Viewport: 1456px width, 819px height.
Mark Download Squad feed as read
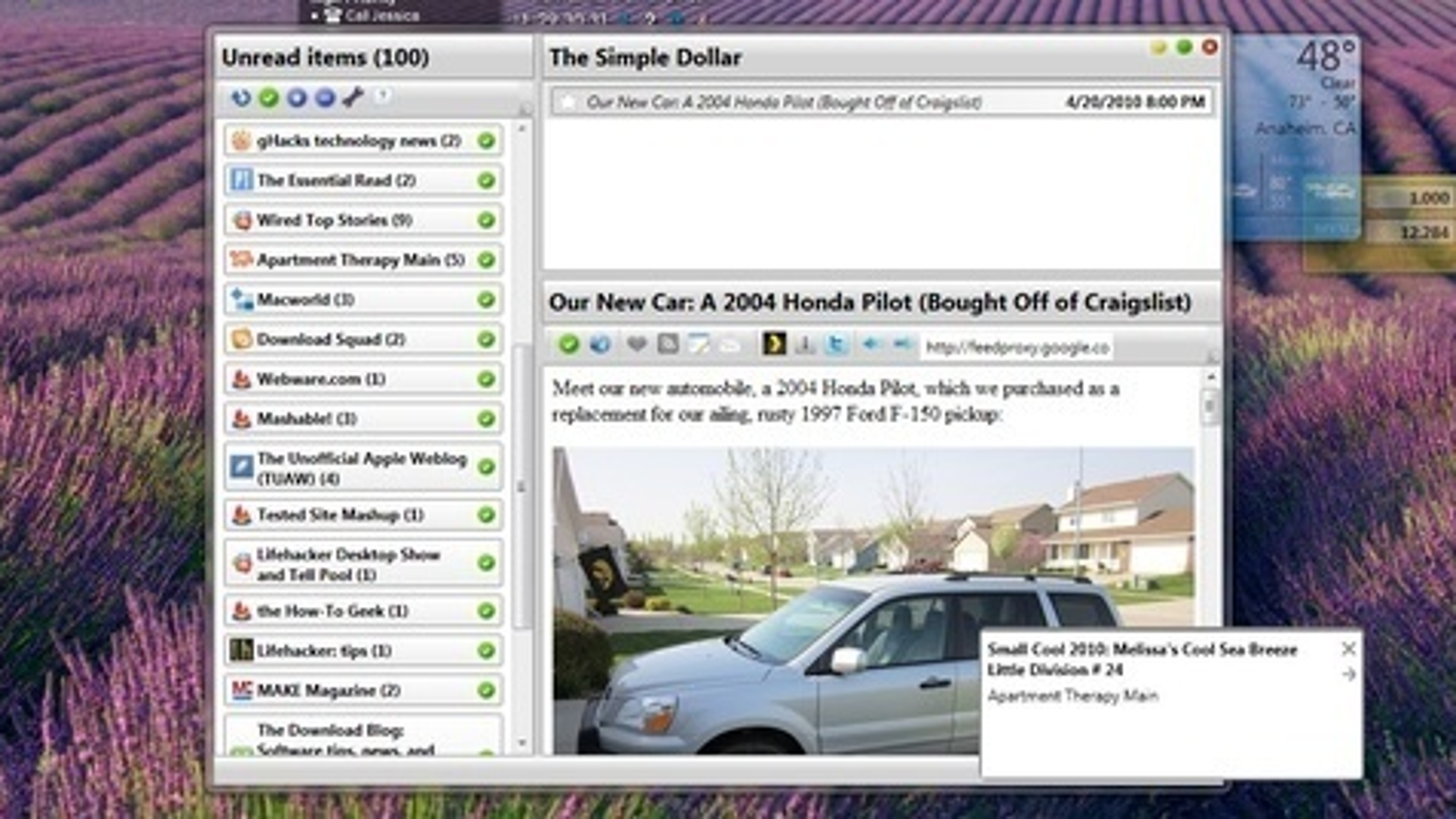point(487,339)
